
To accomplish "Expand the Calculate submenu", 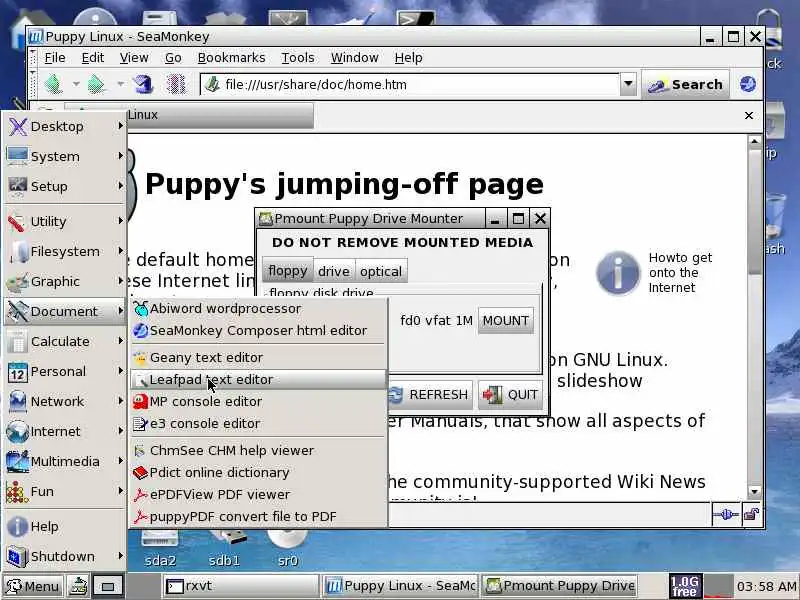I will 65,341.
